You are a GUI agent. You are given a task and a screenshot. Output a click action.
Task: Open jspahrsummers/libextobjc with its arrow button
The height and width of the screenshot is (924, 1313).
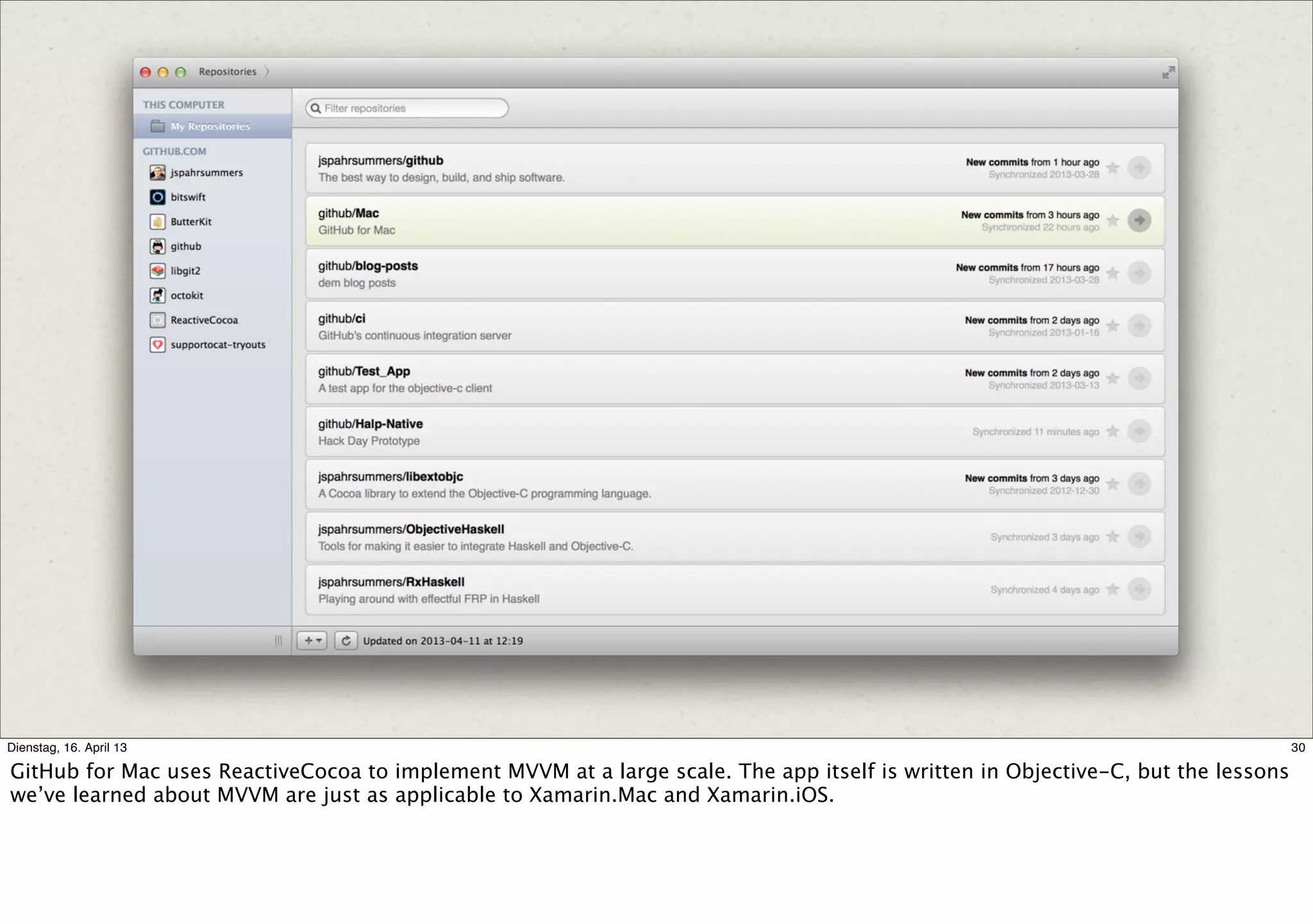[x=1139, y=484]
